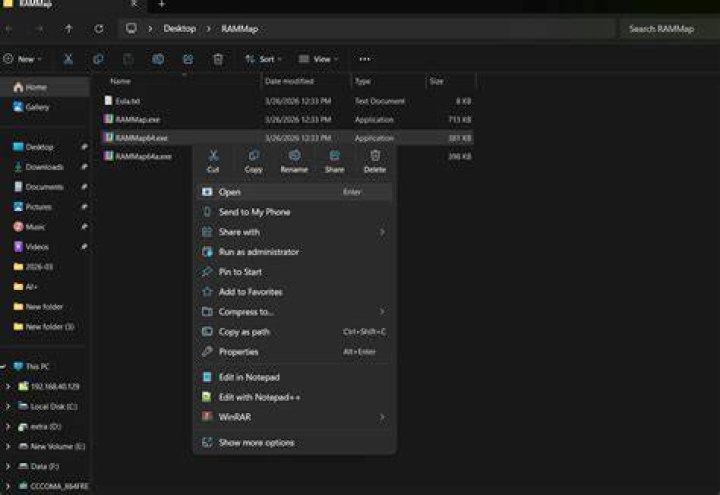Click the toolbar Share icon

click(x=188, y=59)
